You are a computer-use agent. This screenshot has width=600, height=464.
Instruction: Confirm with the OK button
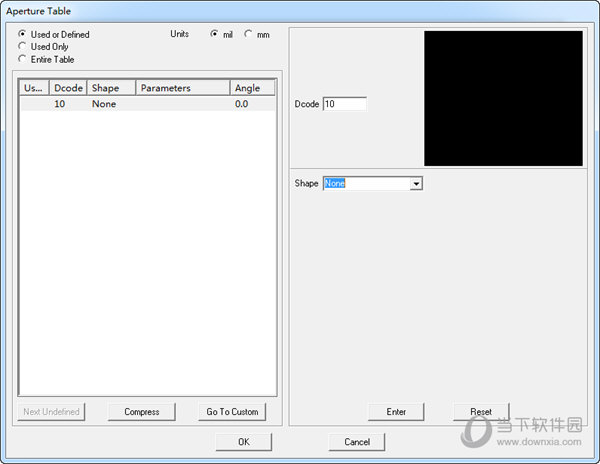coord(244,442)
